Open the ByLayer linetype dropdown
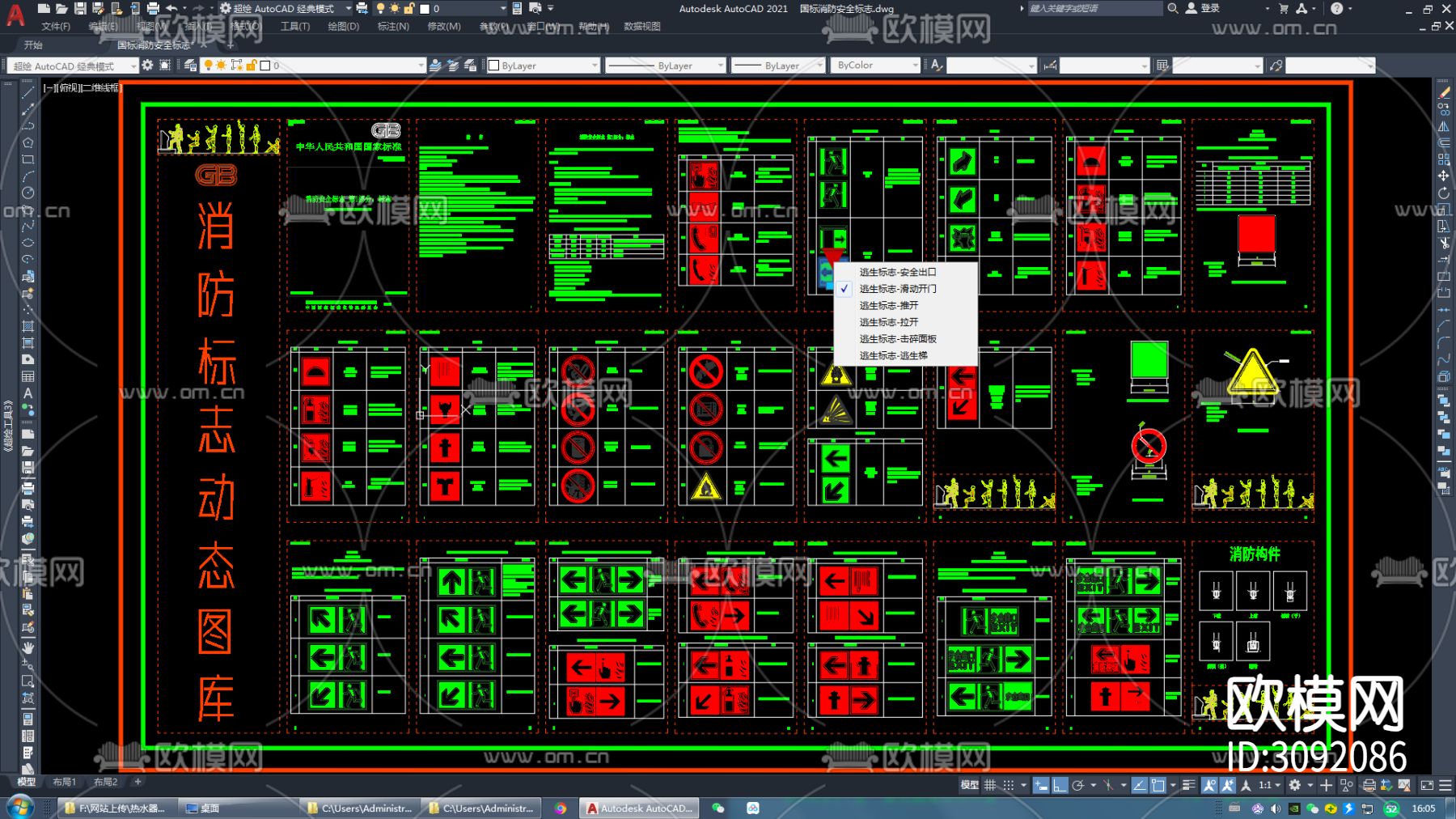Viewport: 1456px width, 819px height. point(665,66)
